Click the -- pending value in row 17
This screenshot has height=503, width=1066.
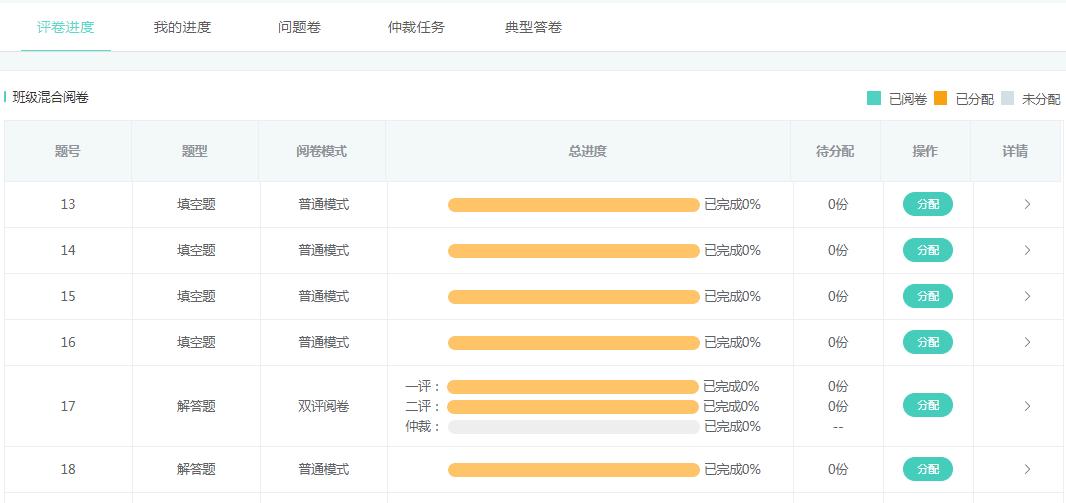[x=838, y=427]
